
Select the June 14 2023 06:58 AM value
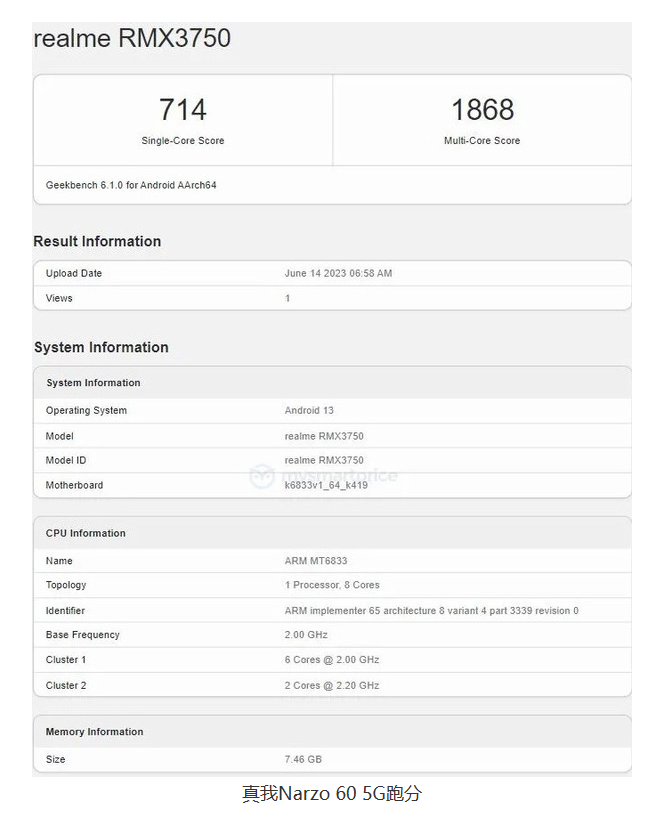point(338,273)
